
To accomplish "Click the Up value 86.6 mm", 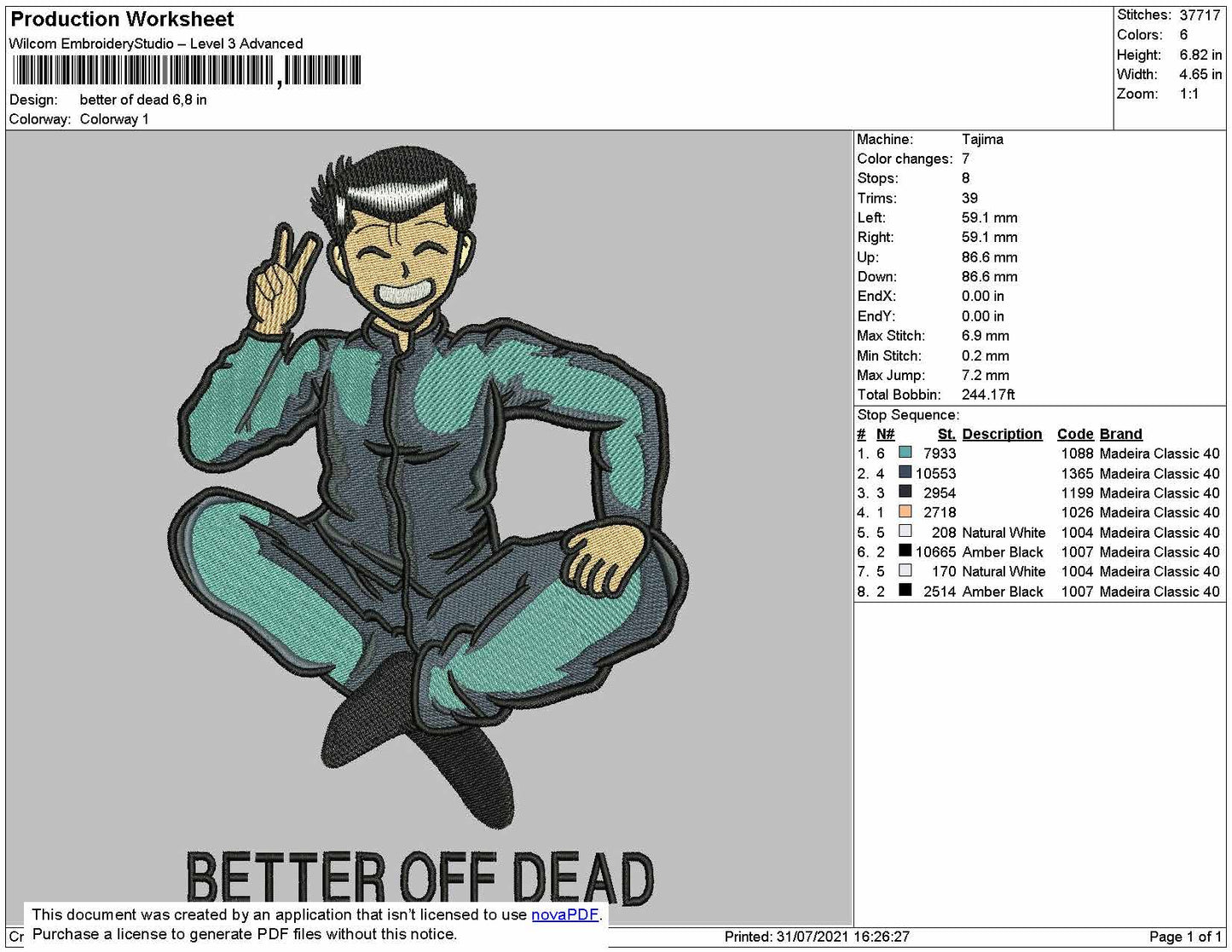I will (989, 257).
